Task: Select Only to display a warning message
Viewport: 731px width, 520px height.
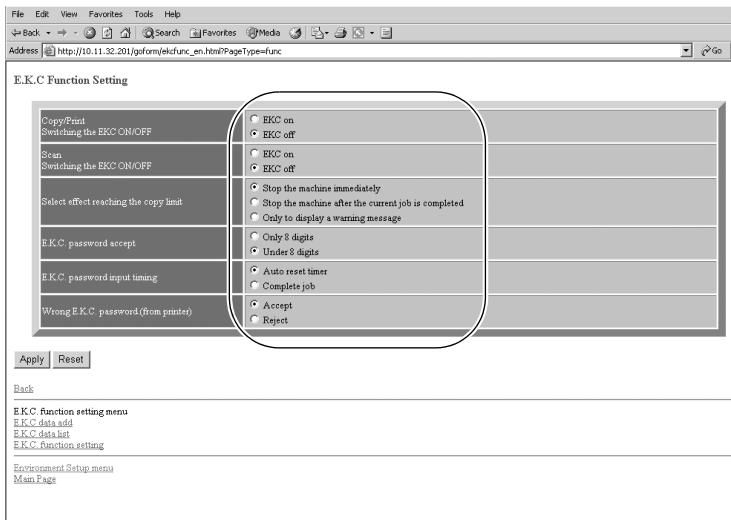Action: pyautogui.click(x=254, y=217)
